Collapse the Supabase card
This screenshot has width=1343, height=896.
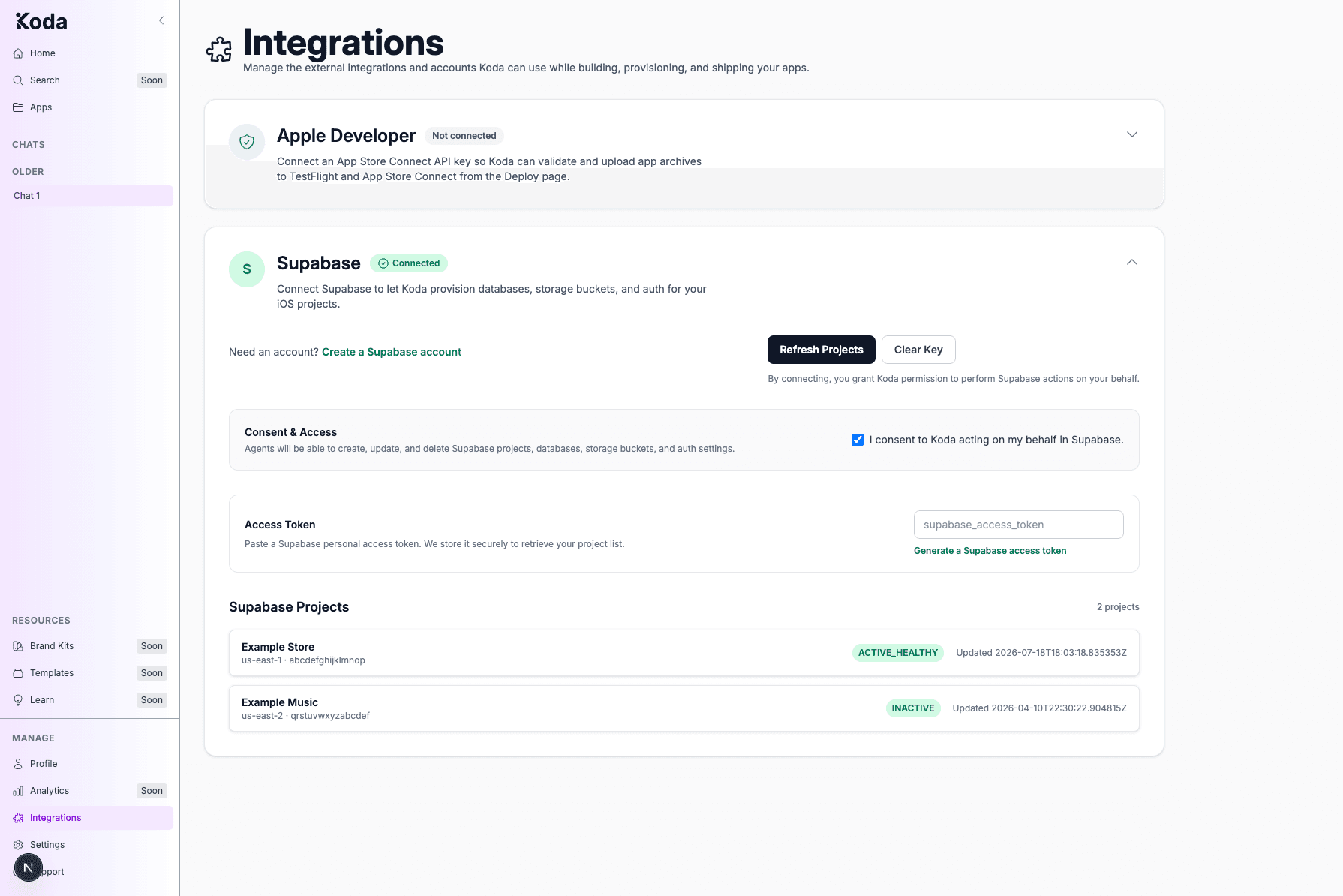pyautogui.click(x=1132, y=262)
